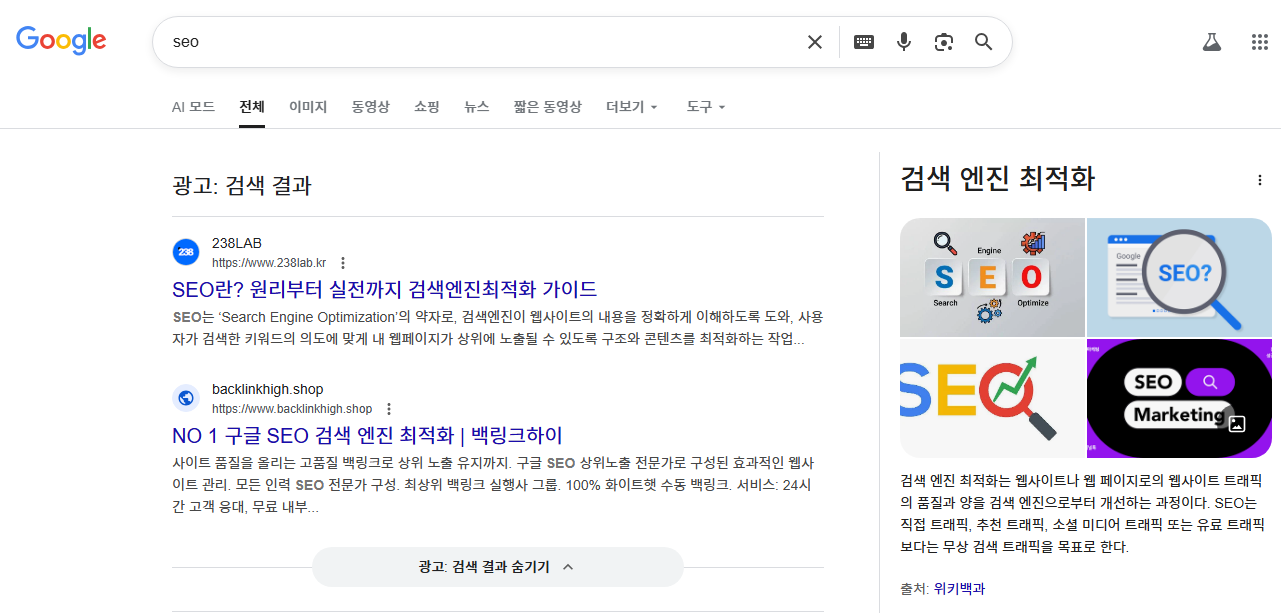Go to the 쇼핑 tab
1281x613 pixels.
tap(427, 107)
